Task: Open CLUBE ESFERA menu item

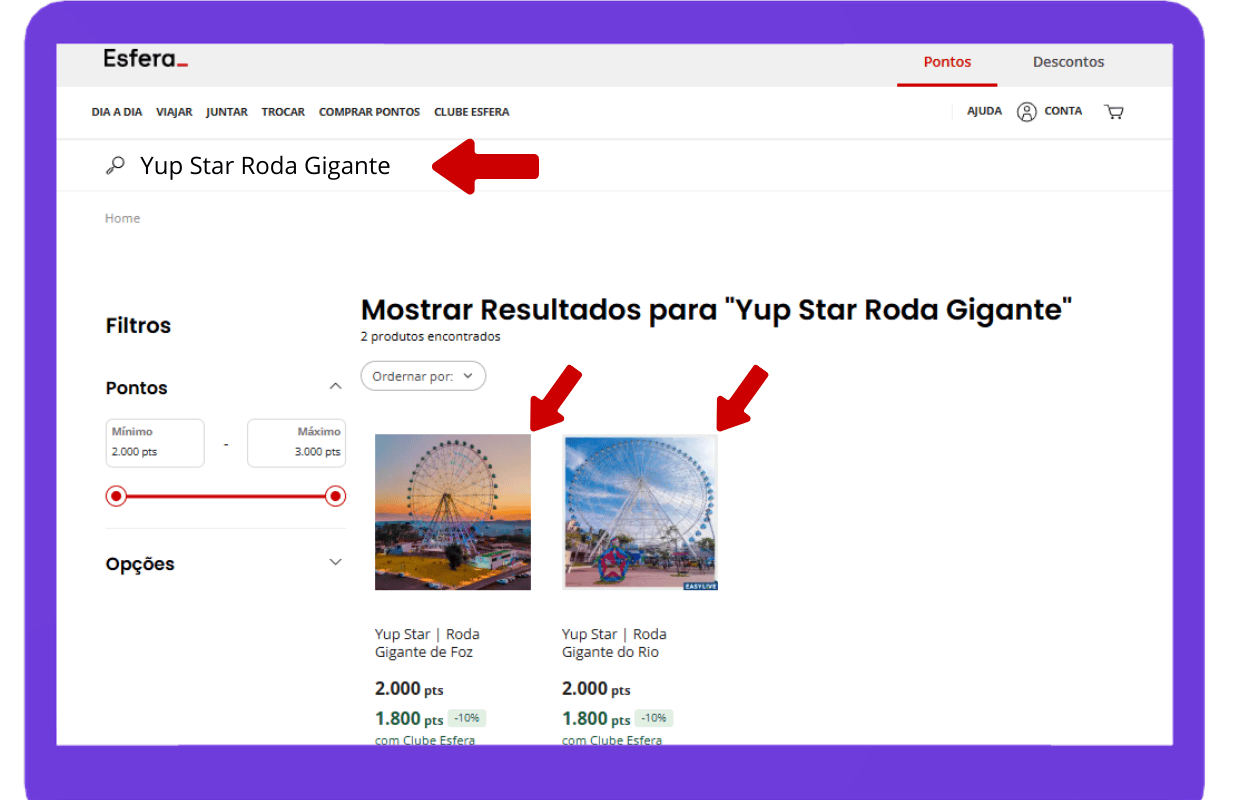Action: tap(471, 112)
